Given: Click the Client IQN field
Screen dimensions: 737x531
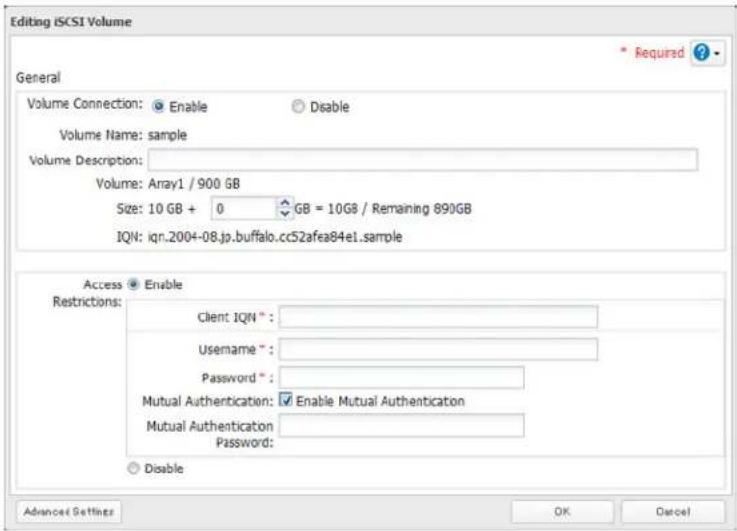Looking at the screenshot, I should (438, 317).
